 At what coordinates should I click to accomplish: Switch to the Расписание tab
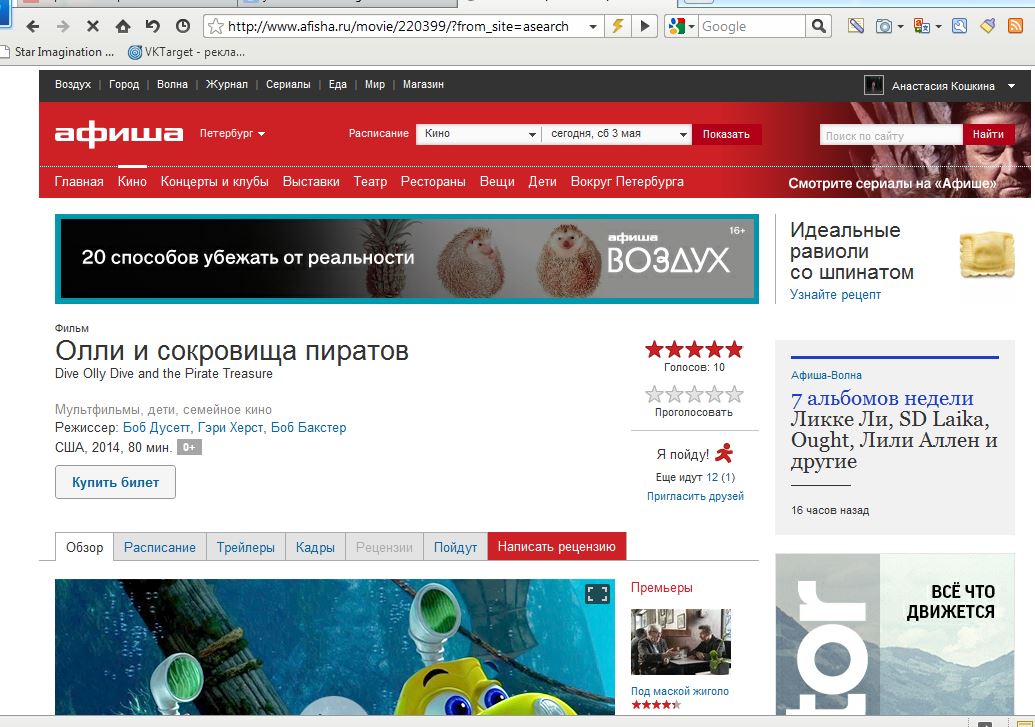tap(160, 547)
